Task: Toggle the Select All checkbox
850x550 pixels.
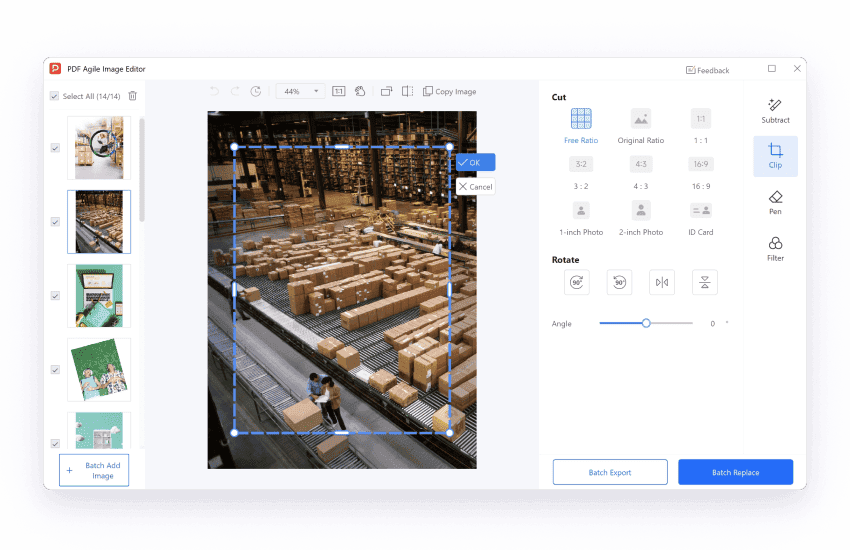Action: pos(54,96)
